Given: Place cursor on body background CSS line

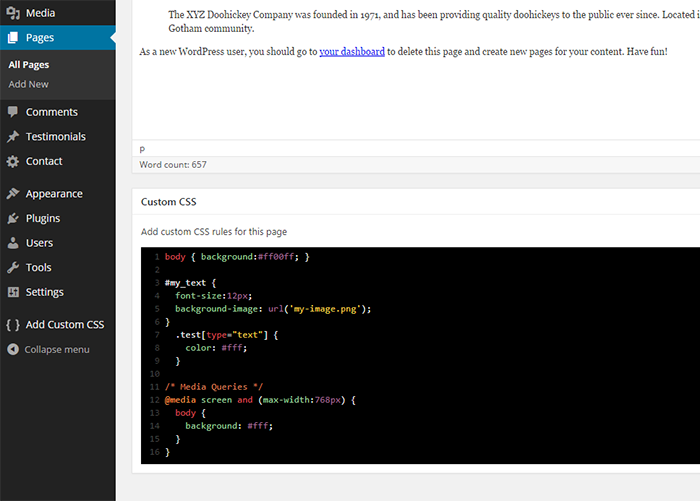Looking at the screenshot, I should pyautogui.click(x=237, y=257).
